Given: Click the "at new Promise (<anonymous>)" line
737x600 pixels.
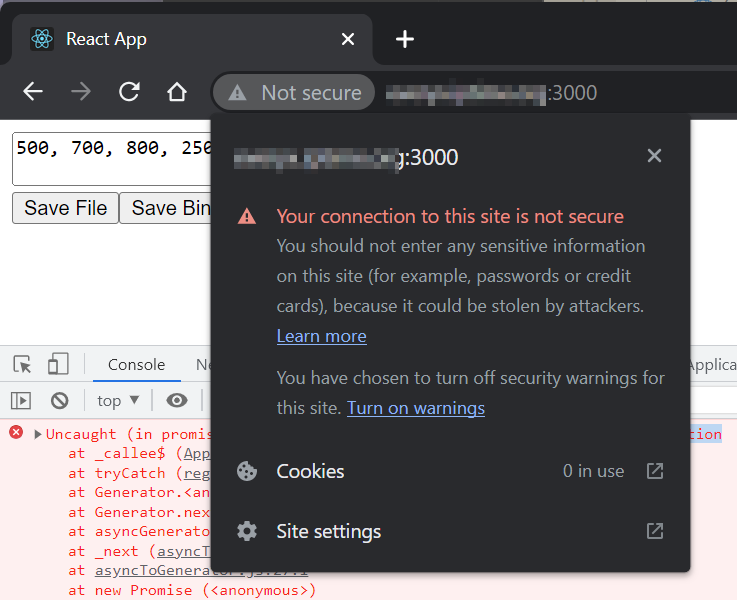Looking at the screenshot, I should (192, 590).
